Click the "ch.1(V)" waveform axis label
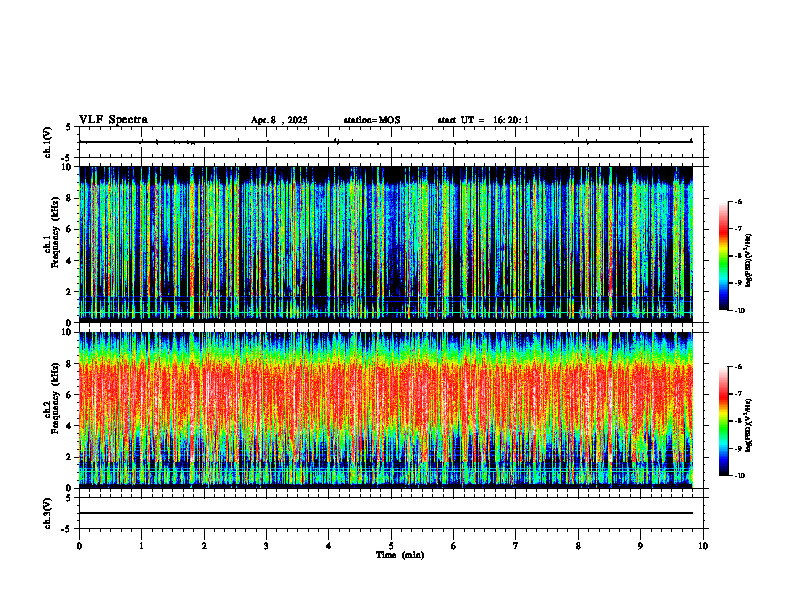Screen dimensions: 792x612 (x=48, y=142)
